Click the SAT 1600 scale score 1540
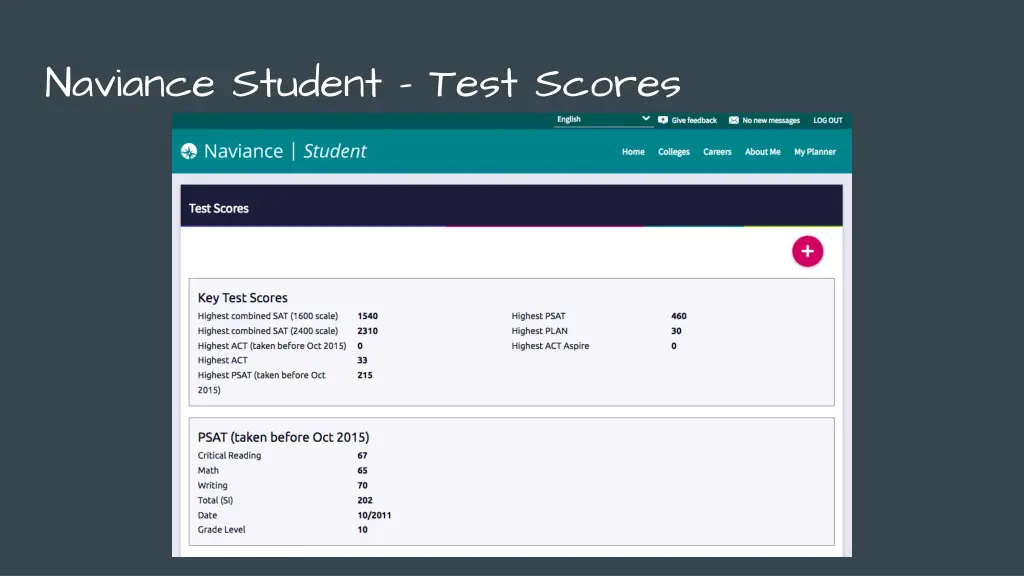 [x=367, y=316]
